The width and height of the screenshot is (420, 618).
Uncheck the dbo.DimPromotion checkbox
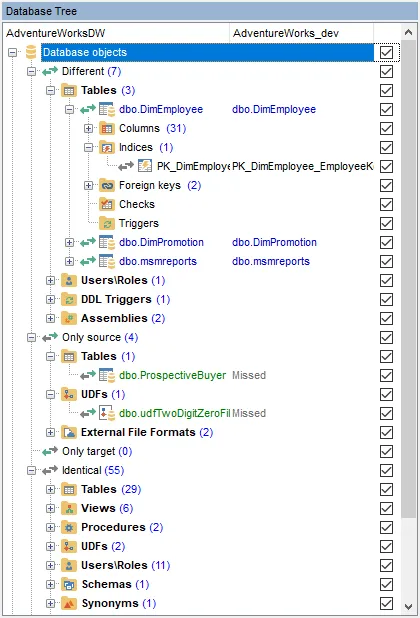(387, 242)
